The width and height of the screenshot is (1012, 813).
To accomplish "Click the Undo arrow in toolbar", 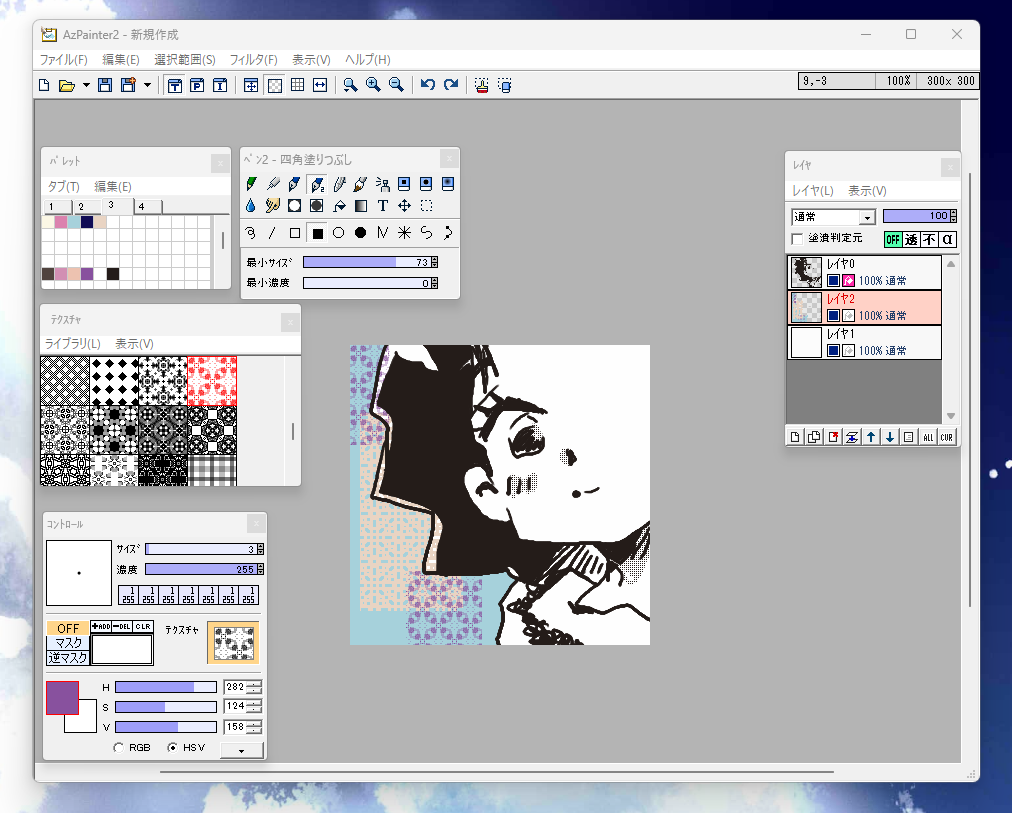I will pos(428,85).
